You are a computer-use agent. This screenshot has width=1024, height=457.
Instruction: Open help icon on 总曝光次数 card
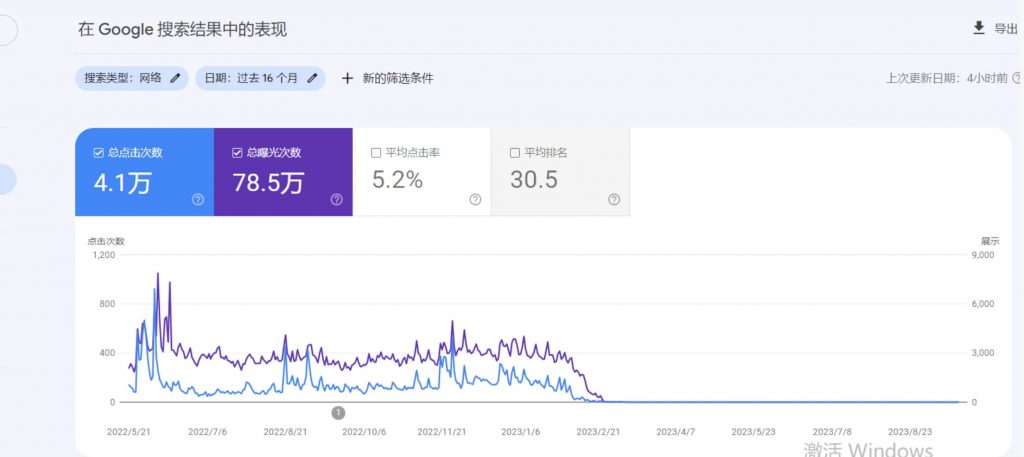[x=336, y=200]
